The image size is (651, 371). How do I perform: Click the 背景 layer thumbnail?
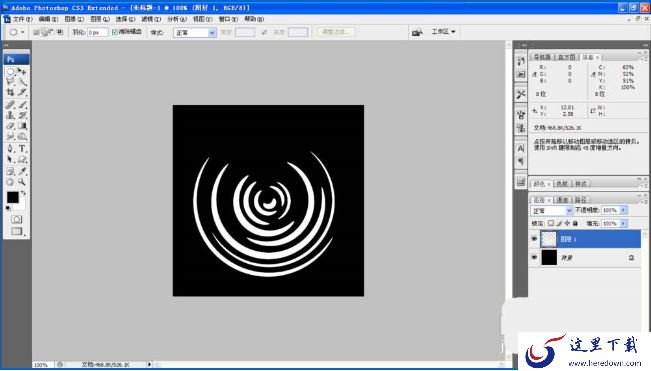coord(549,258)
